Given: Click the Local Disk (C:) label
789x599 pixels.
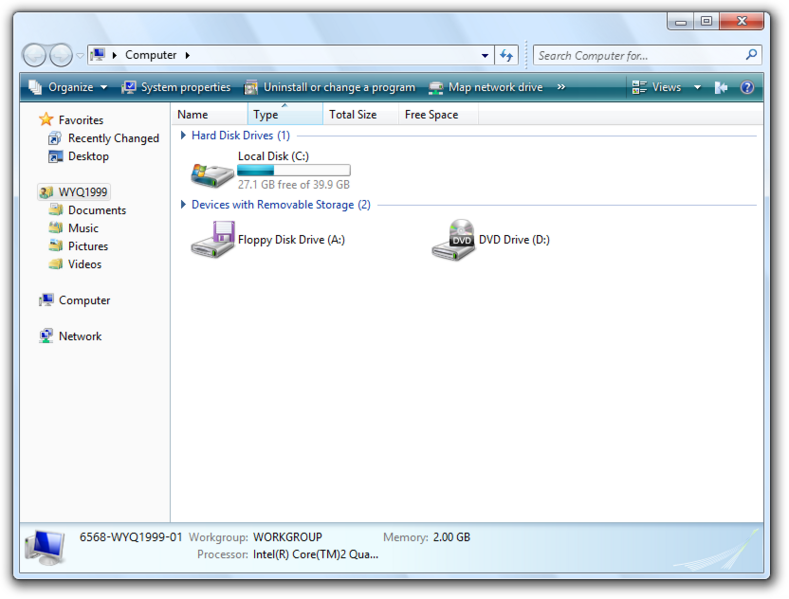Looking at the screenshot, I should tap(273, 156).
